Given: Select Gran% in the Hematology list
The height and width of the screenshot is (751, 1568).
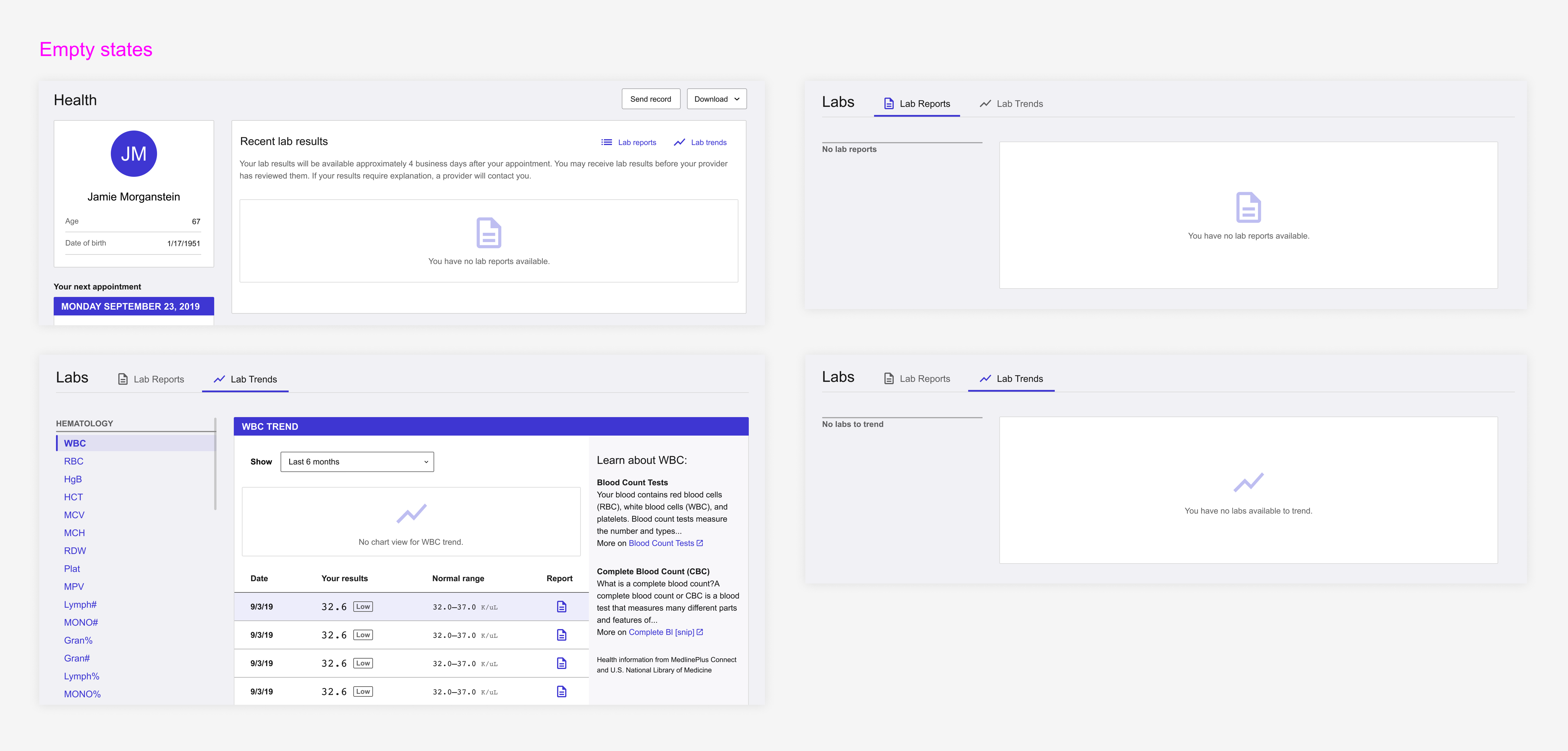Looking at the screenshot, I should [79, 640].
